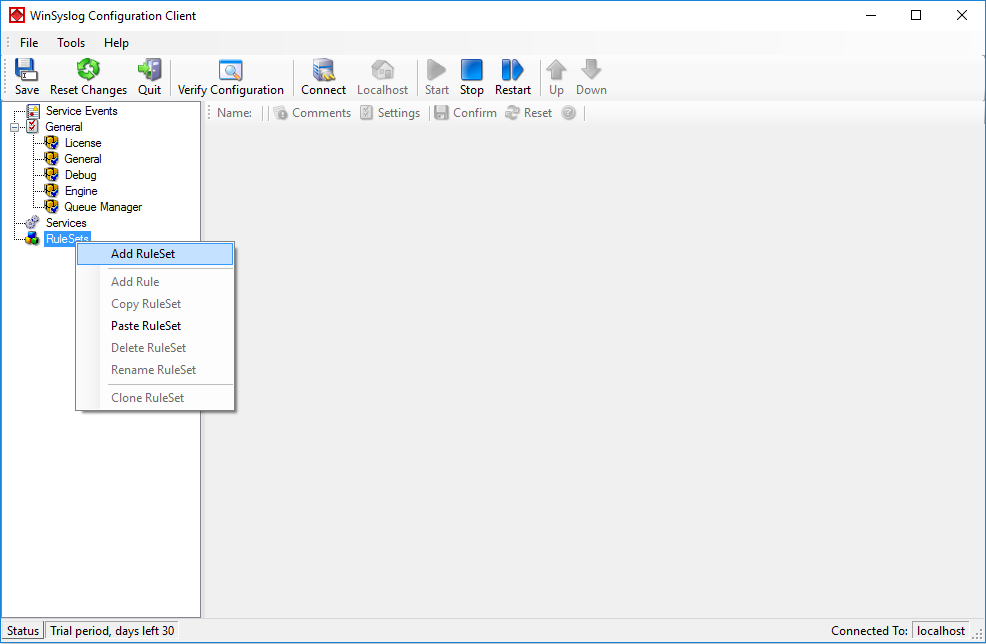Open the Help menu

coord(116,43)
